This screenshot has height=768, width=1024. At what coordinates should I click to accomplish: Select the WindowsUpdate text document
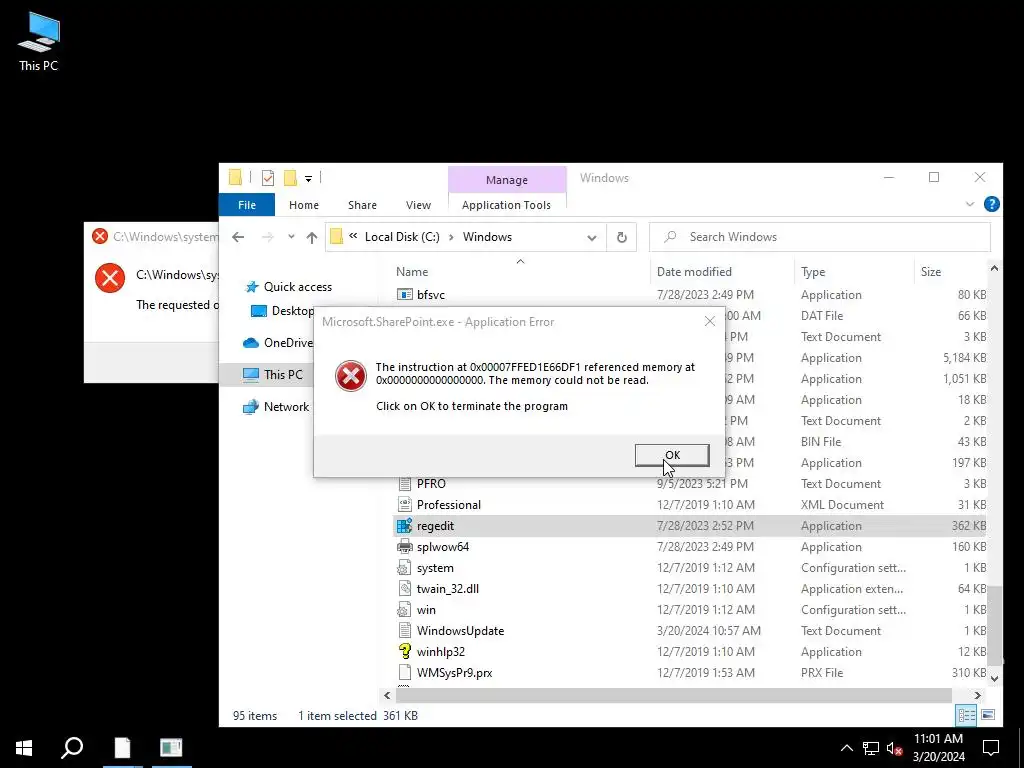(460, 631)
